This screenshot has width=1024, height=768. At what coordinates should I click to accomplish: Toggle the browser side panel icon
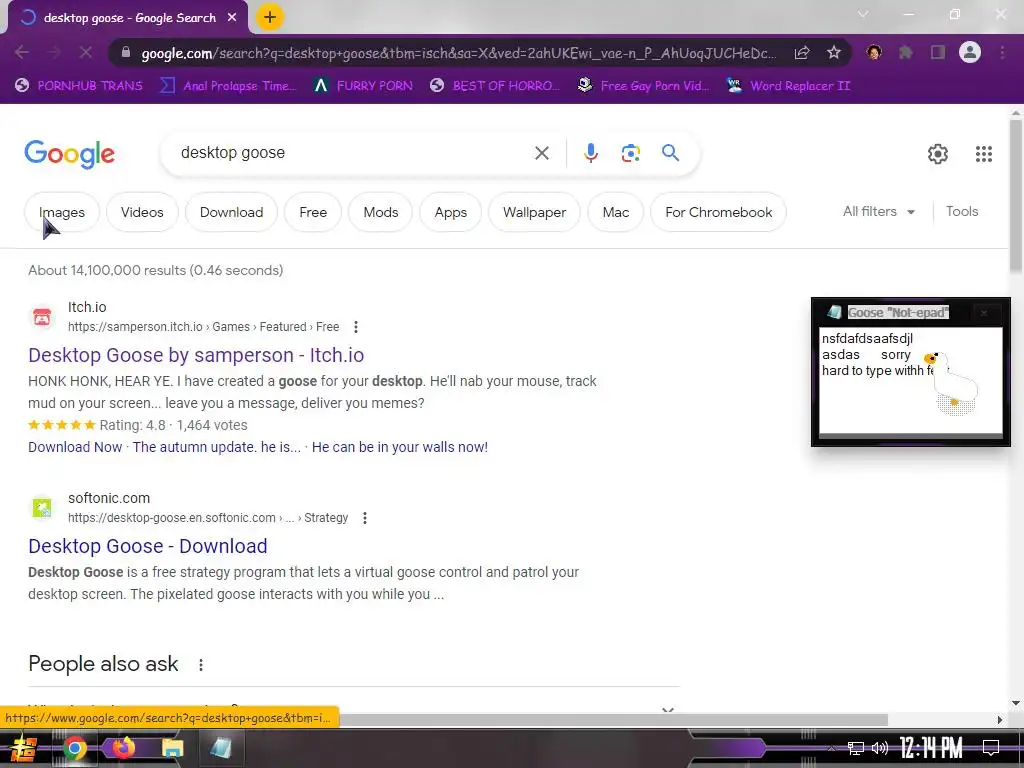click(938, 52)
